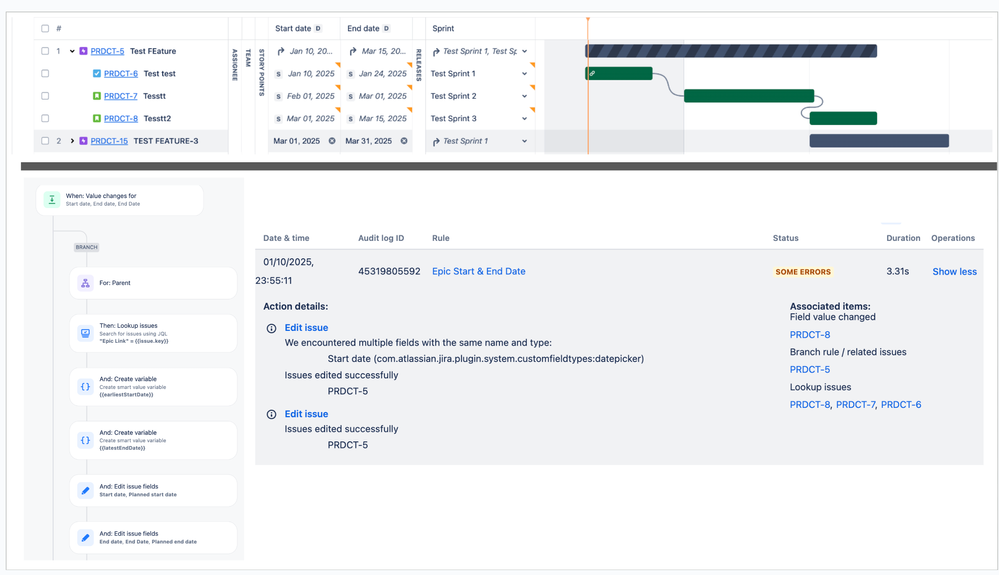
Task: Expand the collapsed RELEASES column
Action: tap(419, 65)
